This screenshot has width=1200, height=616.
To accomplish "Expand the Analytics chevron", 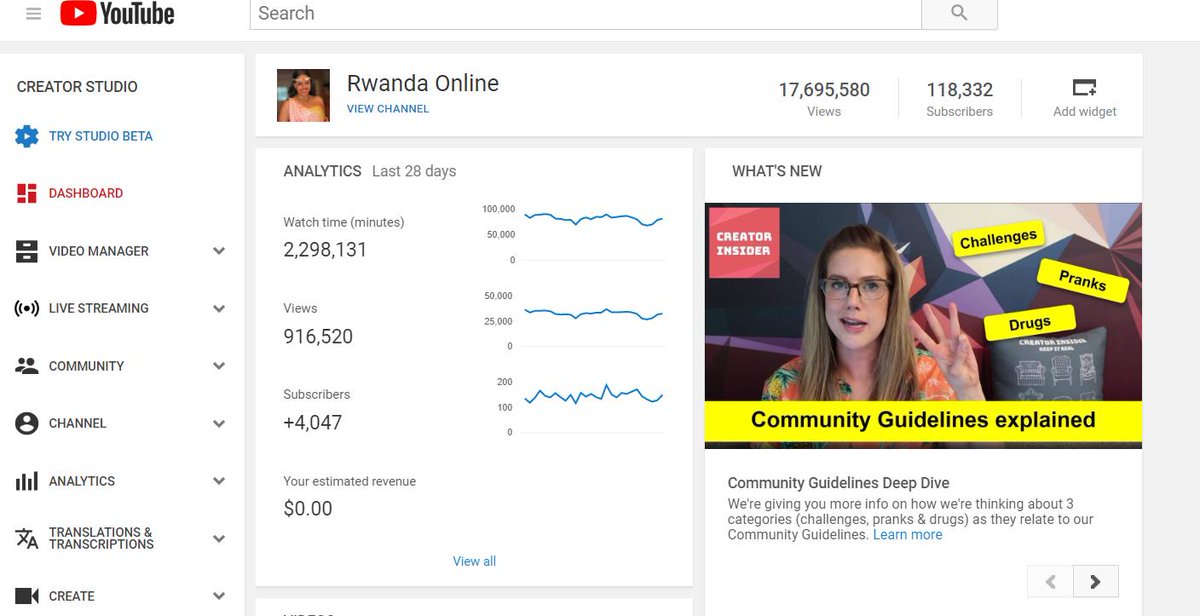I will 219,481.
